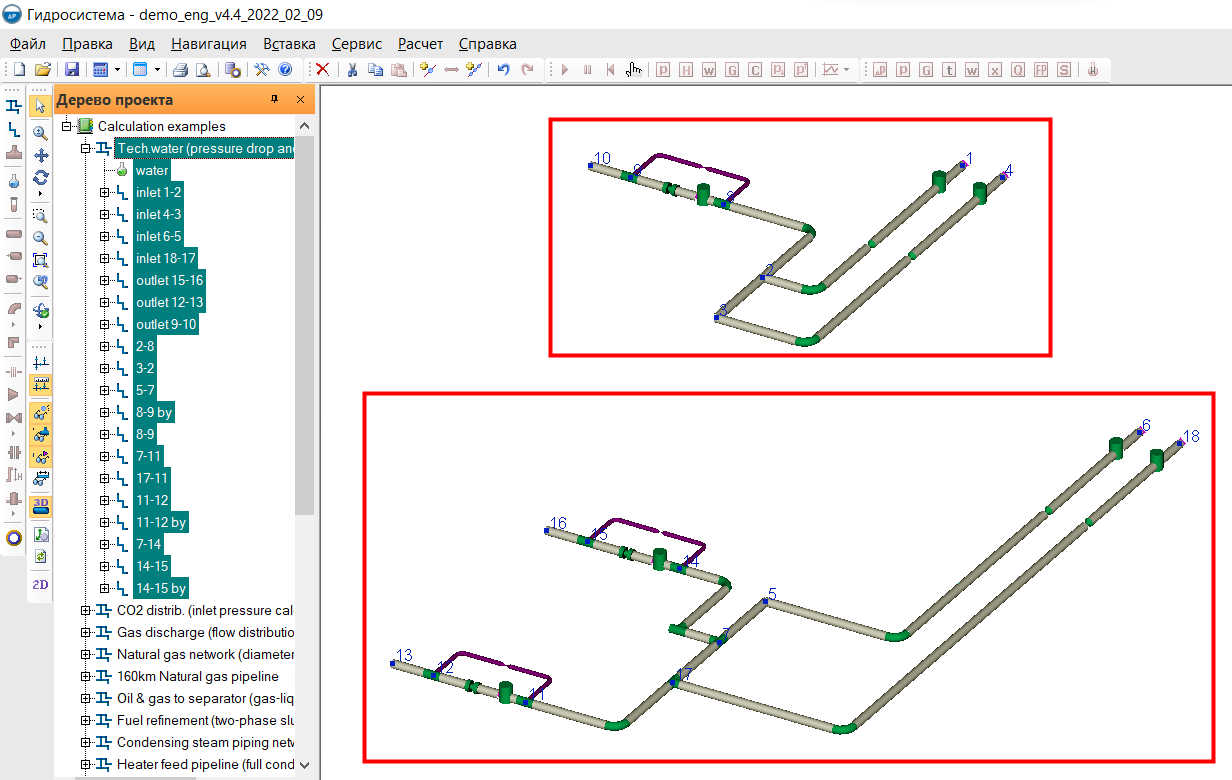The image size is (1232, 780).
Task: Click the copy icon in toolbar
Action: 375,70
